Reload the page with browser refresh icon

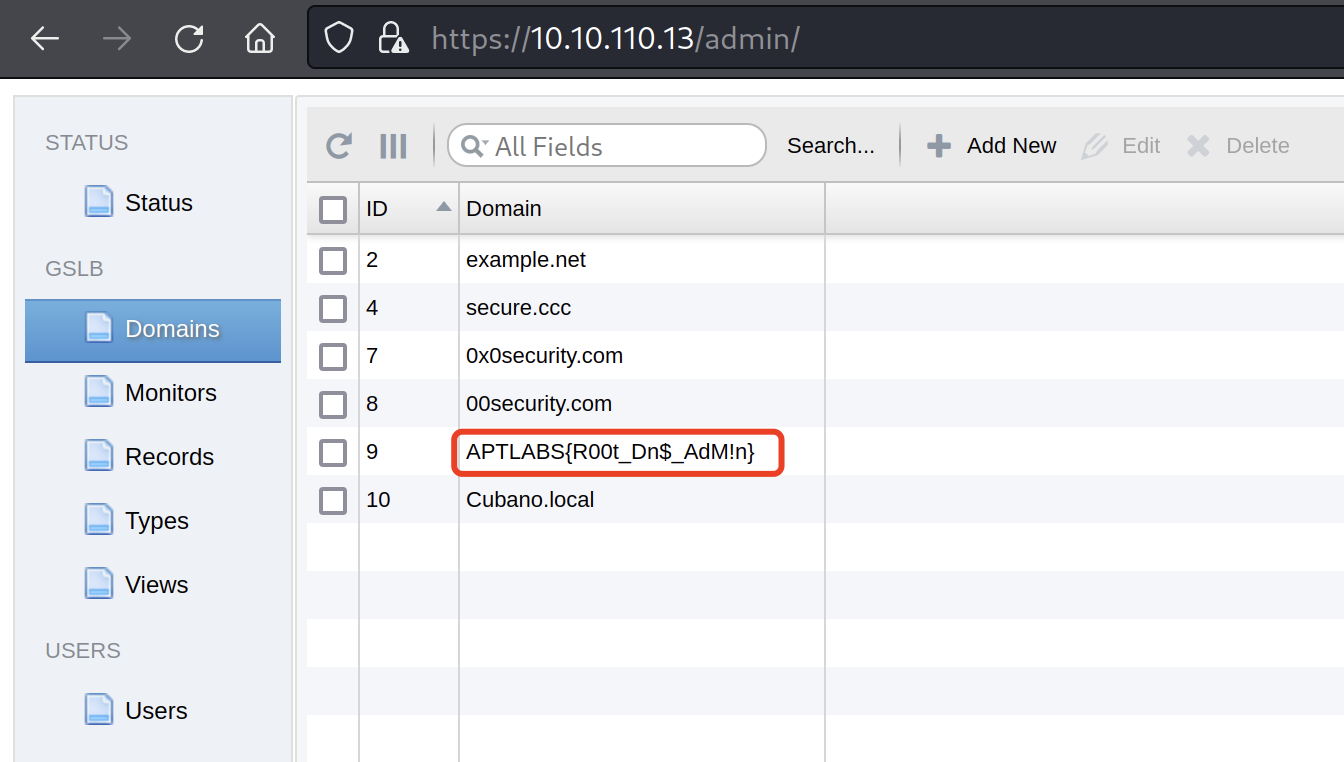click(188, 39)
